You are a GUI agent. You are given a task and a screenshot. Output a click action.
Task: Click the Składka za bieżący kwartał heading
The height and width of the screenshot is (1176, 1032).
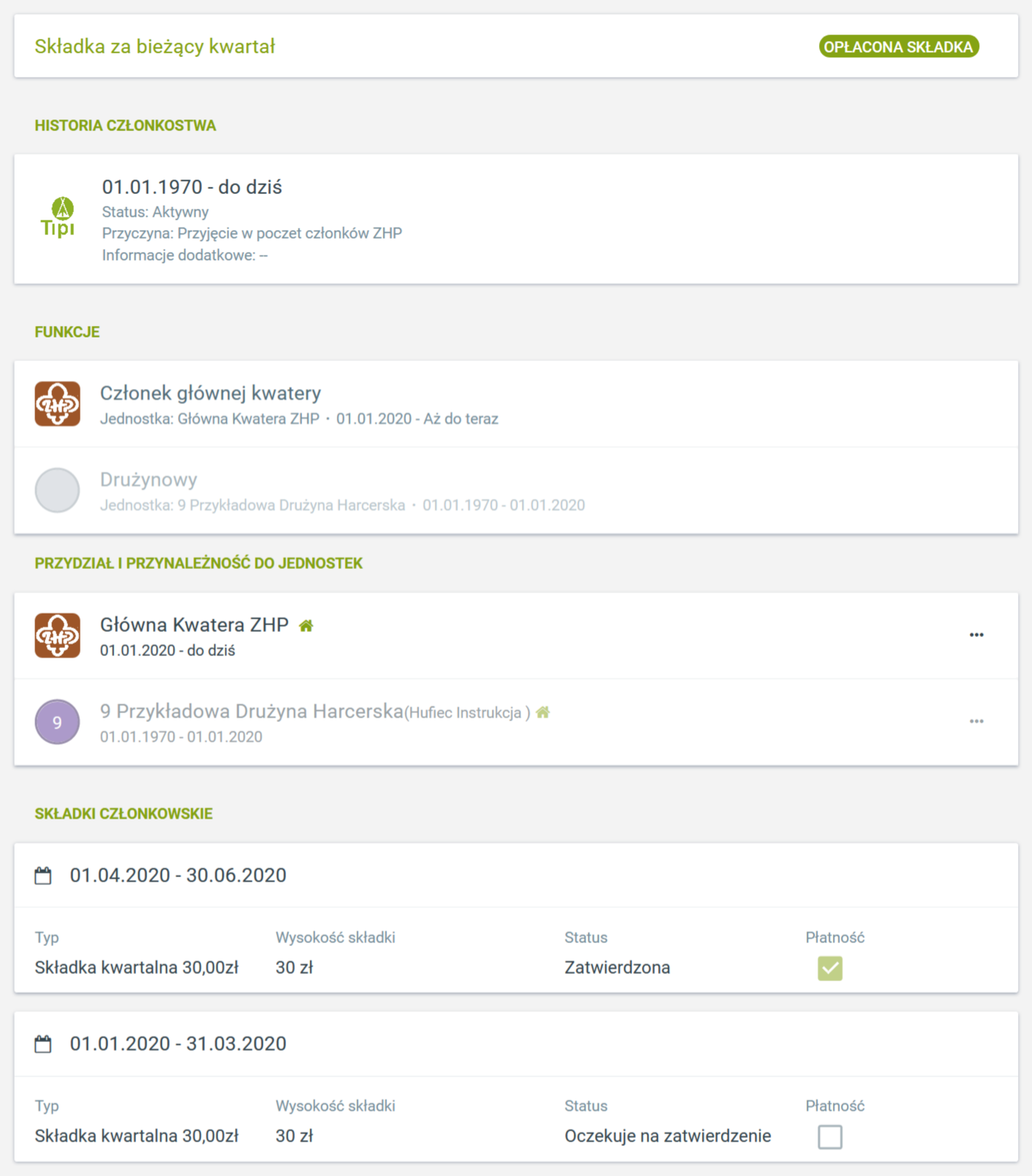click(x=155, y=47)
